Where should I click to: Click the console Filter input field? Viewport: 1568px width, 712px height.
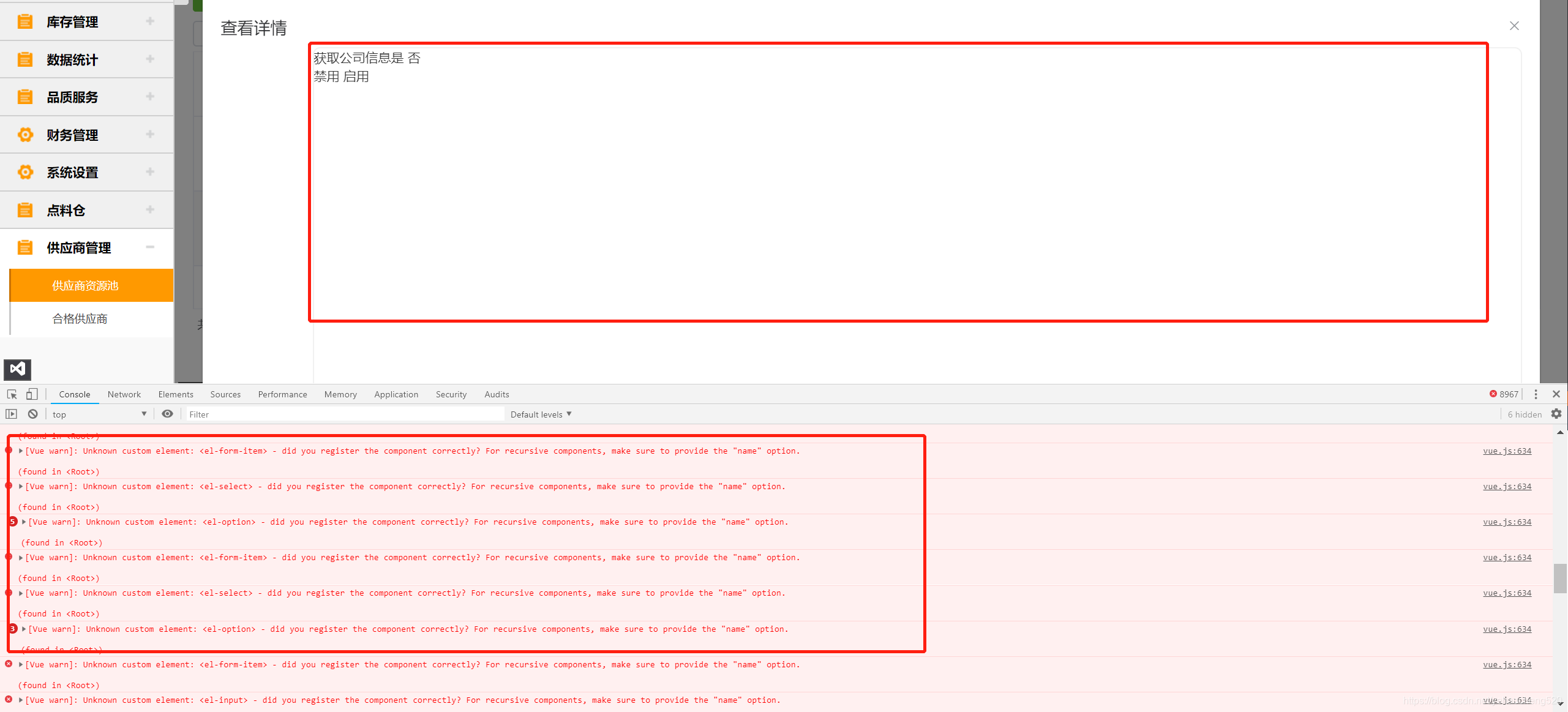(345, 414)
